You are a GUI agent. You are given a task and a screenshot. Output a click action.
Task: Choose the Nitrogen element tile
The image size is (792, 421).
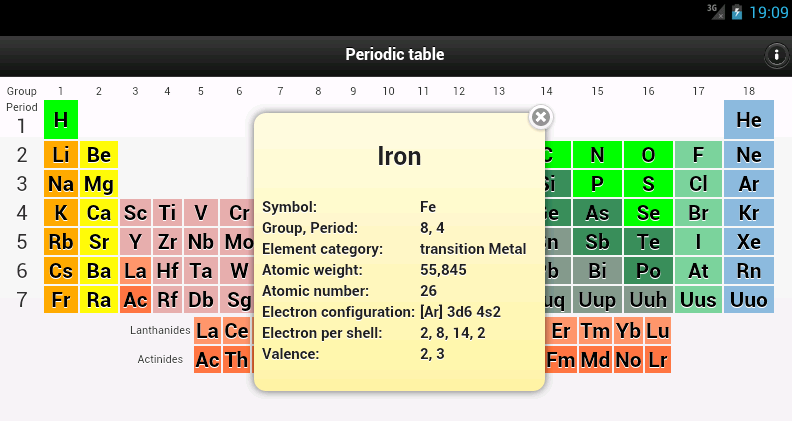point(597,155)
